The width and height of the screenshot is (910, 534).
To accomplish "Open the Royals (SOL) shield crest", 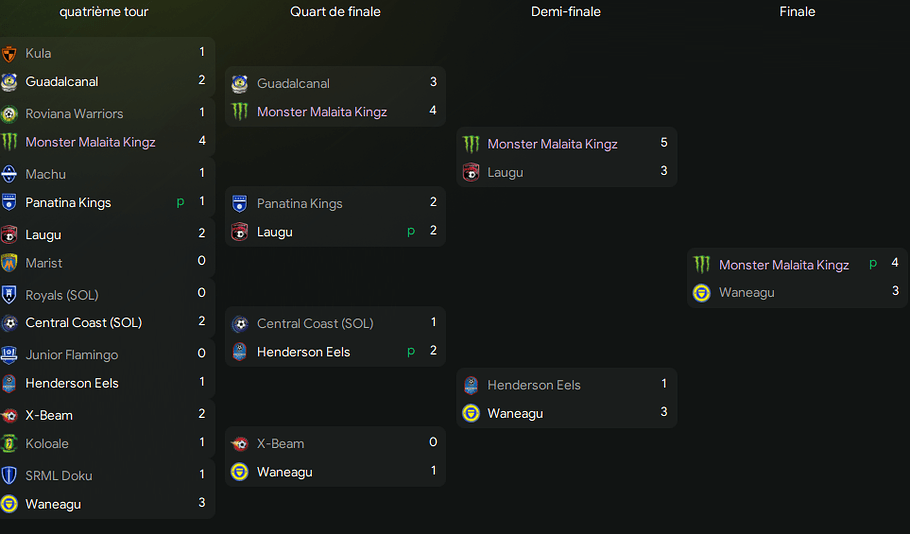I will coord(10,295).
